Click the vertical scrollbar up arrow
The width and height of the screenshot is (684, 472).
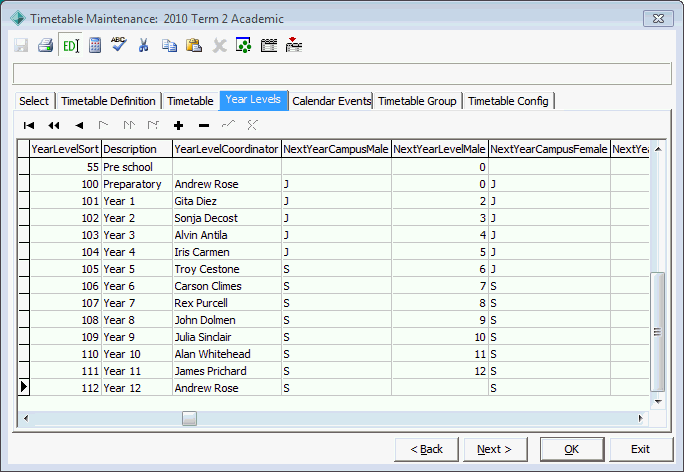pyautogui.click(x=658, y=149)
